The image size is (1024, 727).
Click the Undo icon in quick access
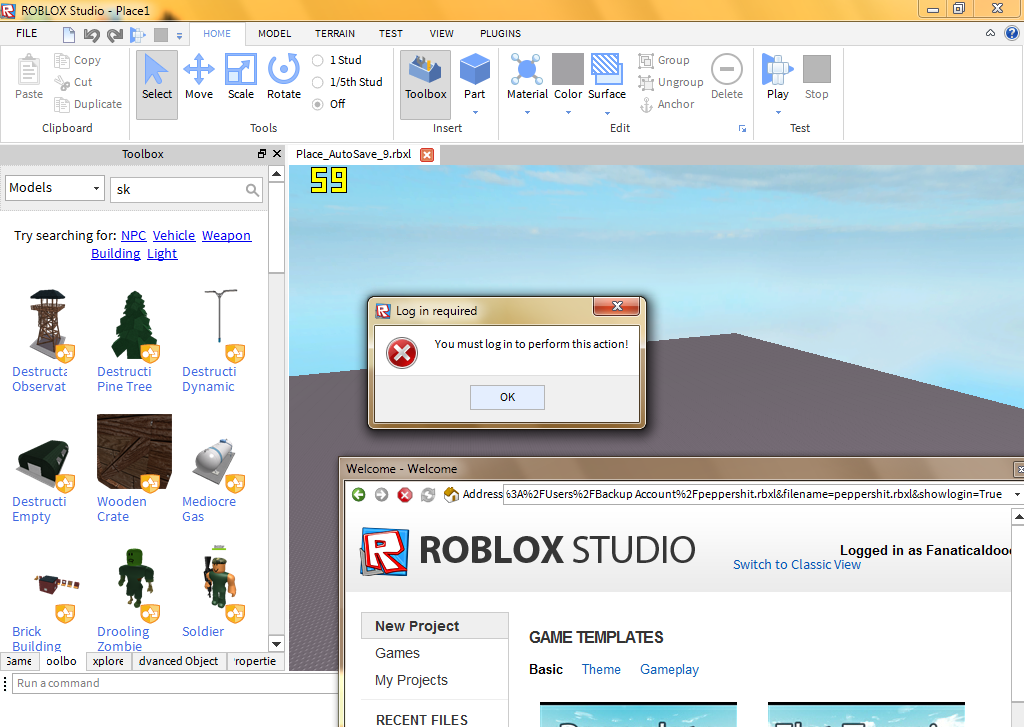(92, 33)
